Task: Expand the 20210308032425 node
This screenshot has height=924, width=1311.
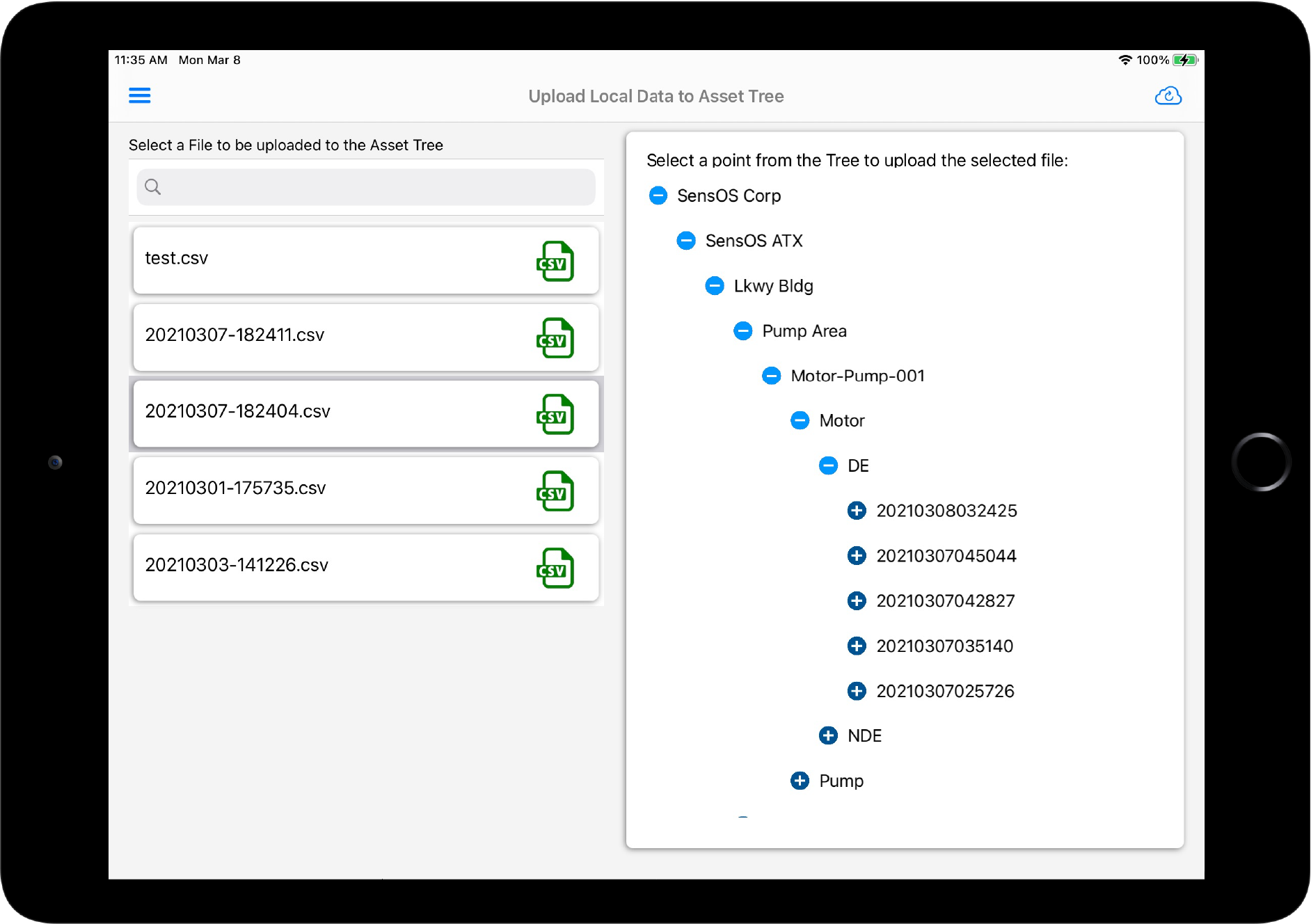Action: 857,511
